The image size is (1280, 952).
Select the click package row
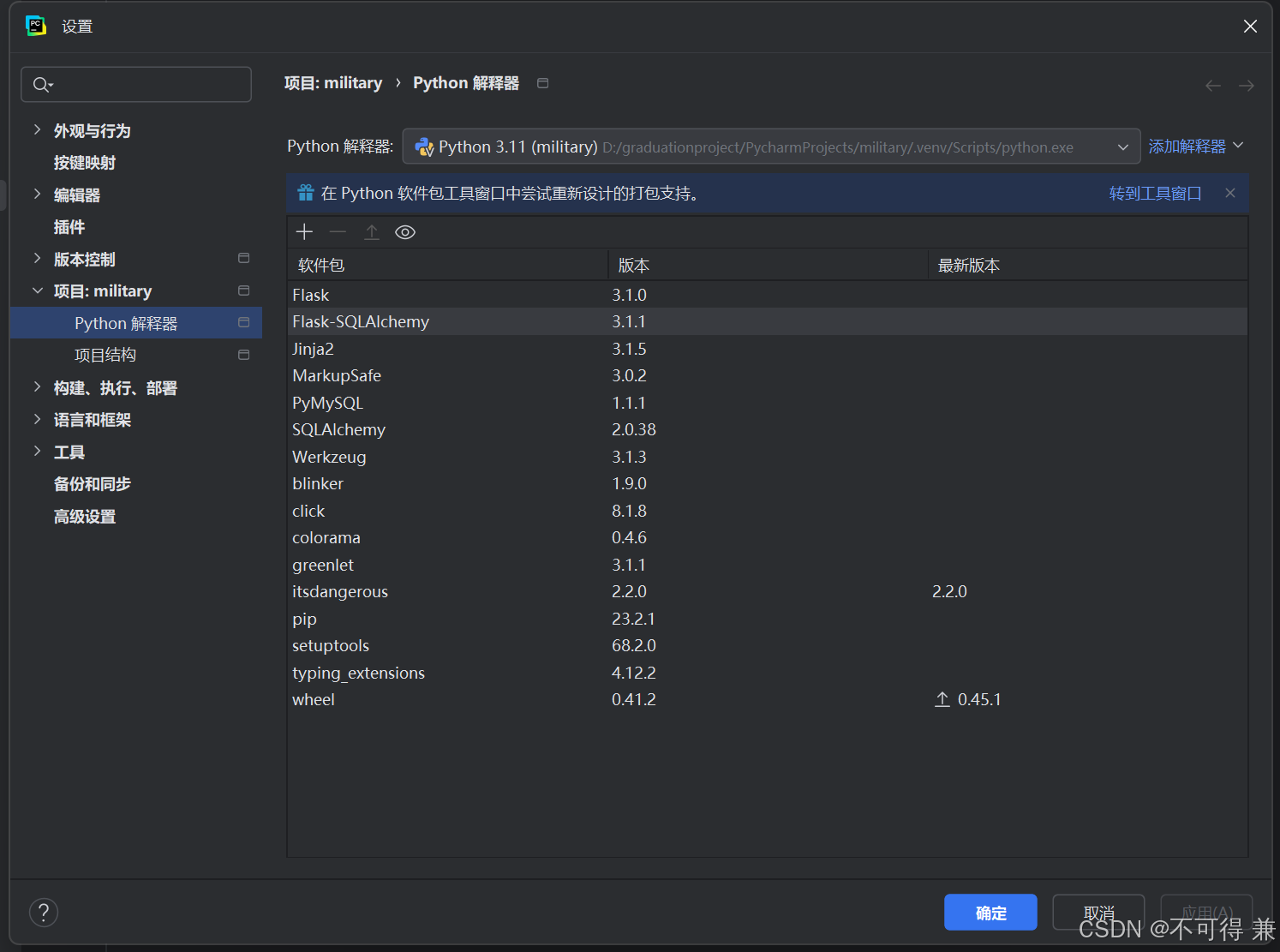pyautogui.click(x=768, y=511)
